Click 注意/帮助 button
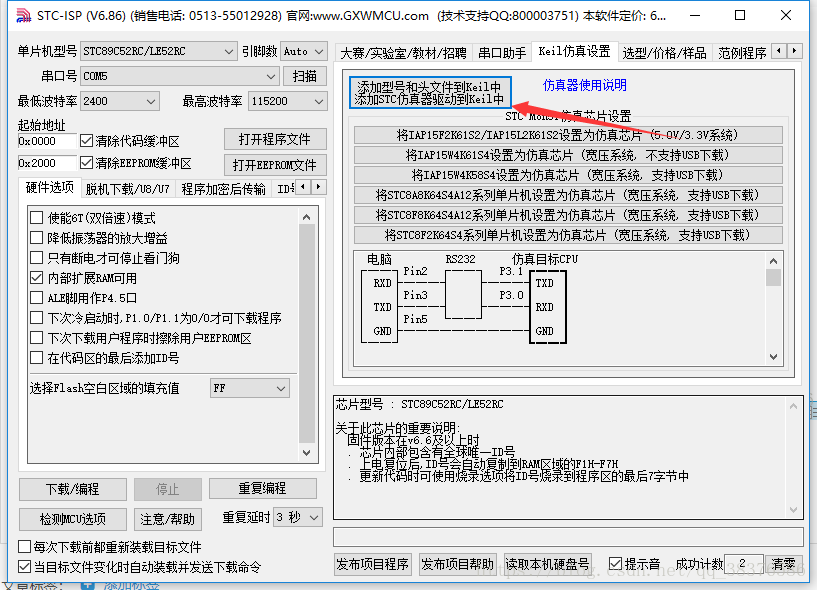The width and height of the screenshot is (817, 590). [168, 519]
